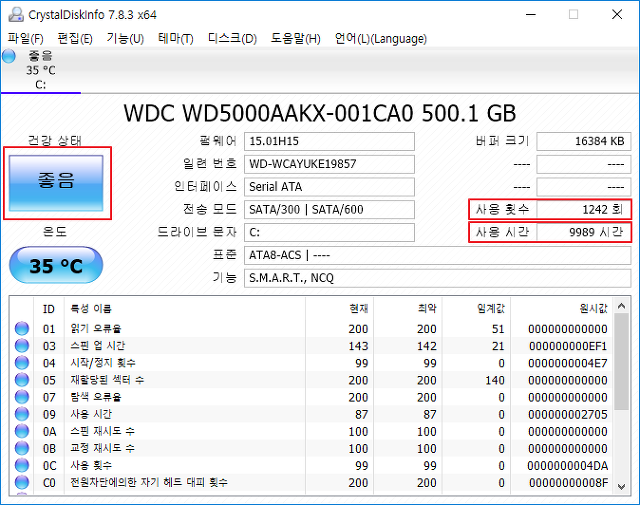Open the 편집(E) menu

[x=75, y=39]
